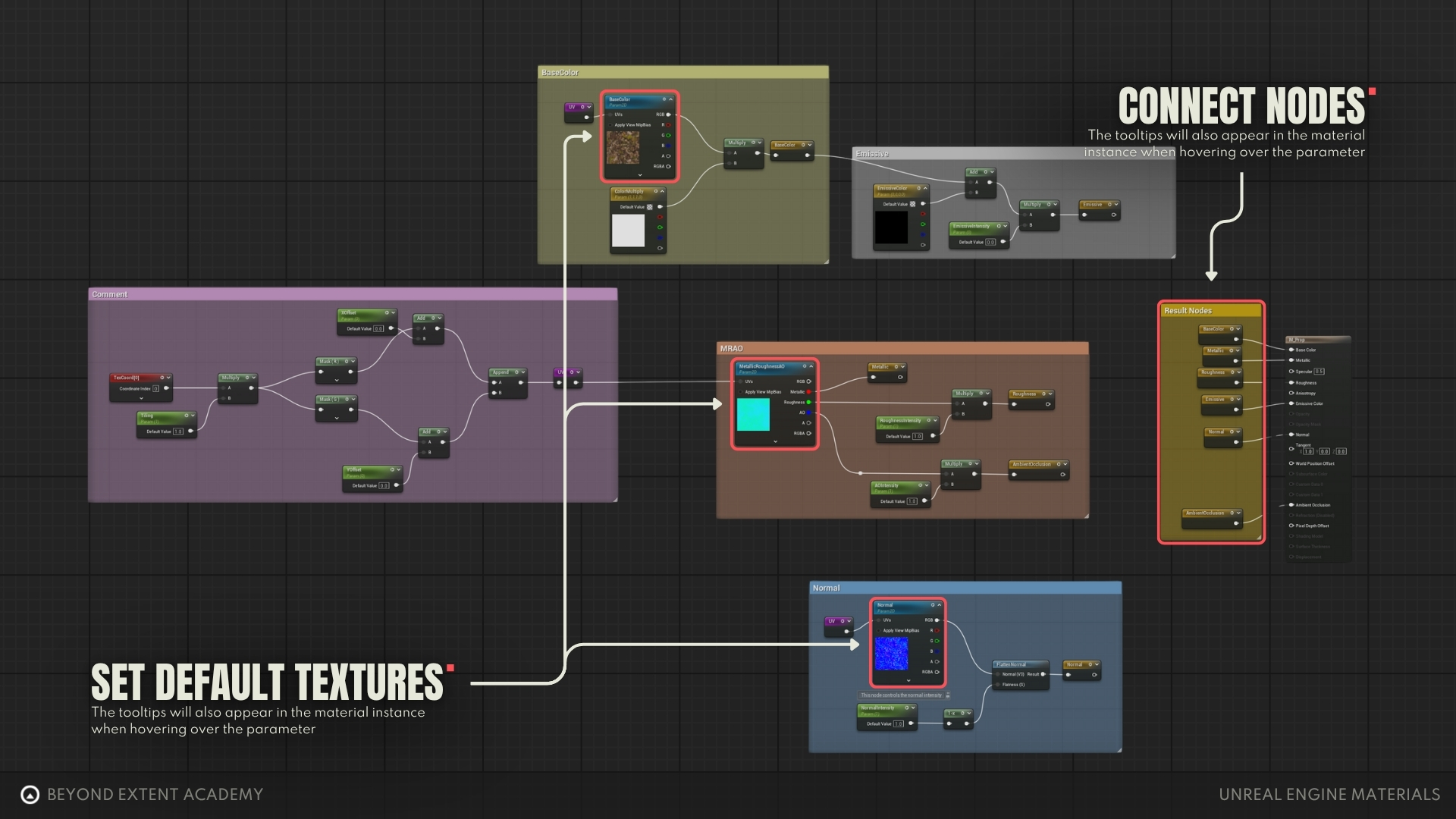1456x819 pixels.
Task: Expand the RoughnessIntensity parameter node chevron
Action: [x=937, y=420]
